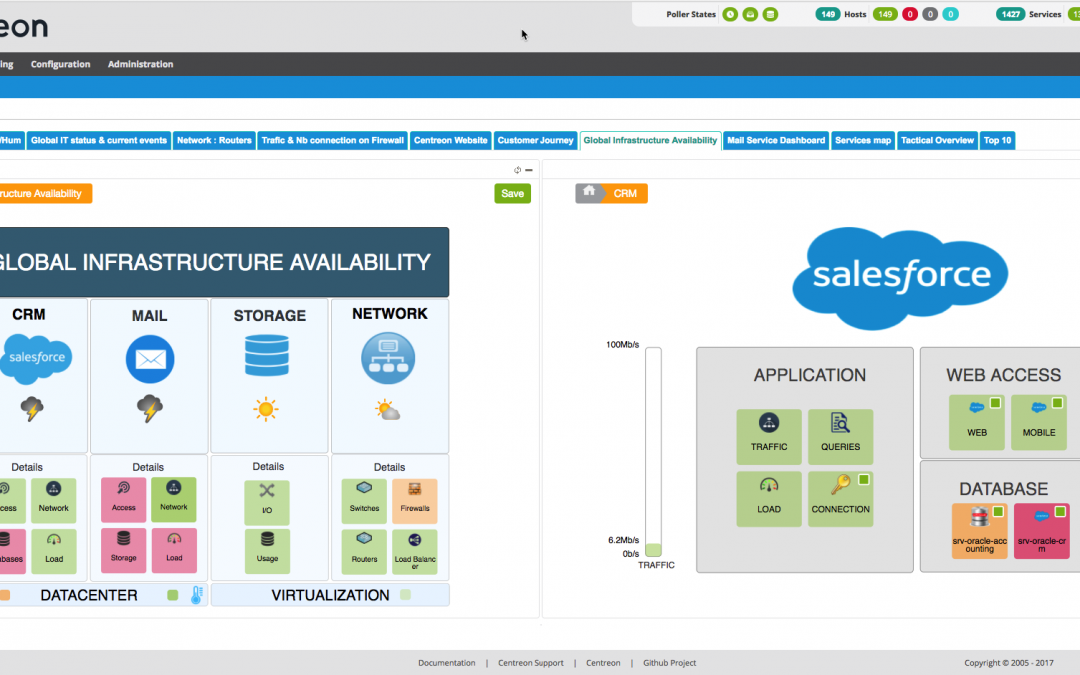Click the green hosts up 149 badge
The height and width of the screenshot is (675, 1080).
pos(885,14)
